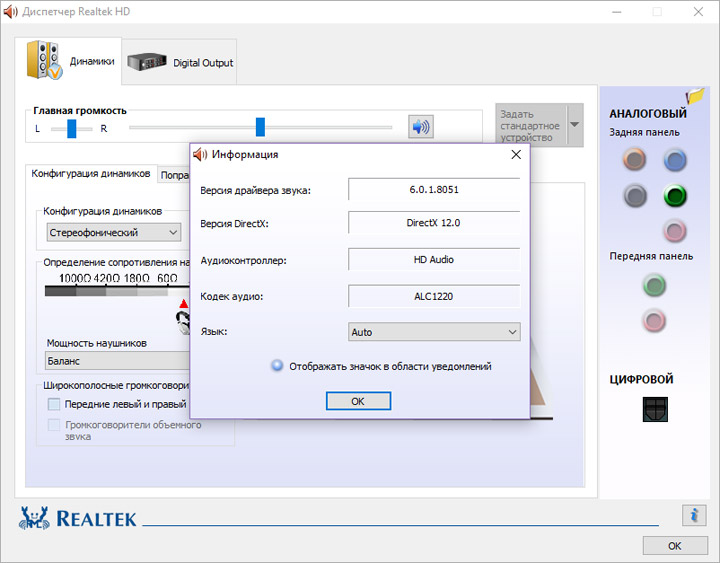Click the sound driver version field 6.0.1.8051
720x563 pixels.
[434, 189]
